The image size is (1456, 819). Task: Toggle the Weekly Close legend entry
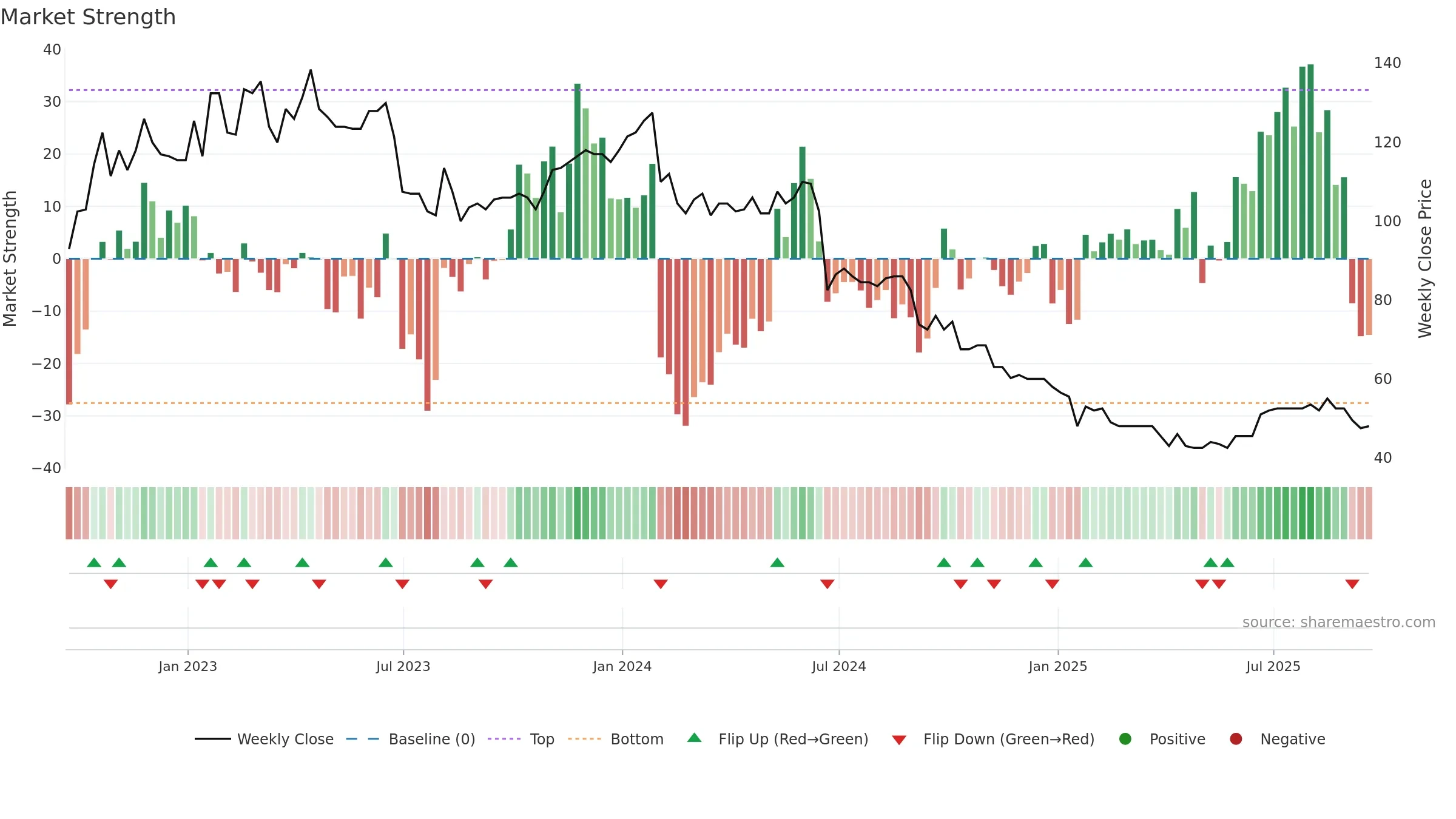(265, 739)
